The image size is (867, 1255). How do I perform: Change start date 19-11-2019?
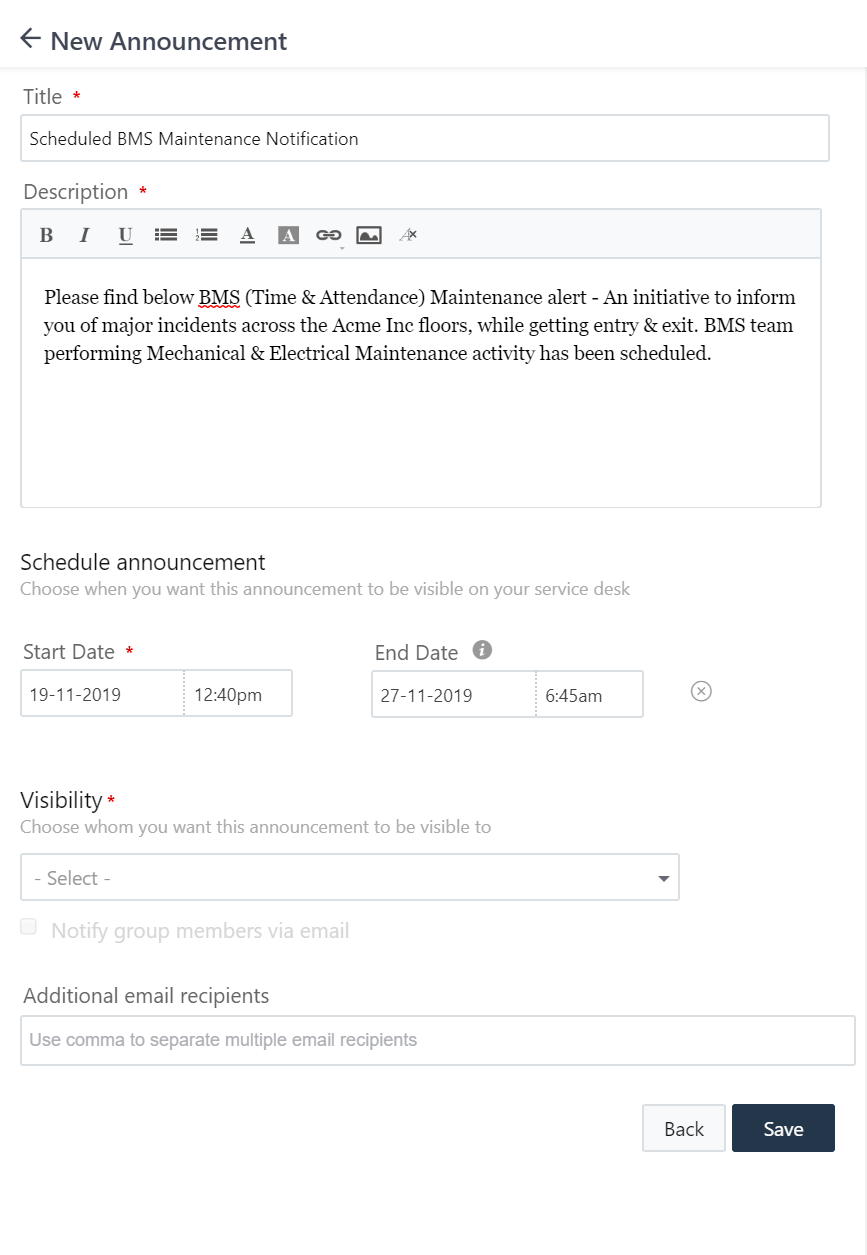(x=102, y=693)
